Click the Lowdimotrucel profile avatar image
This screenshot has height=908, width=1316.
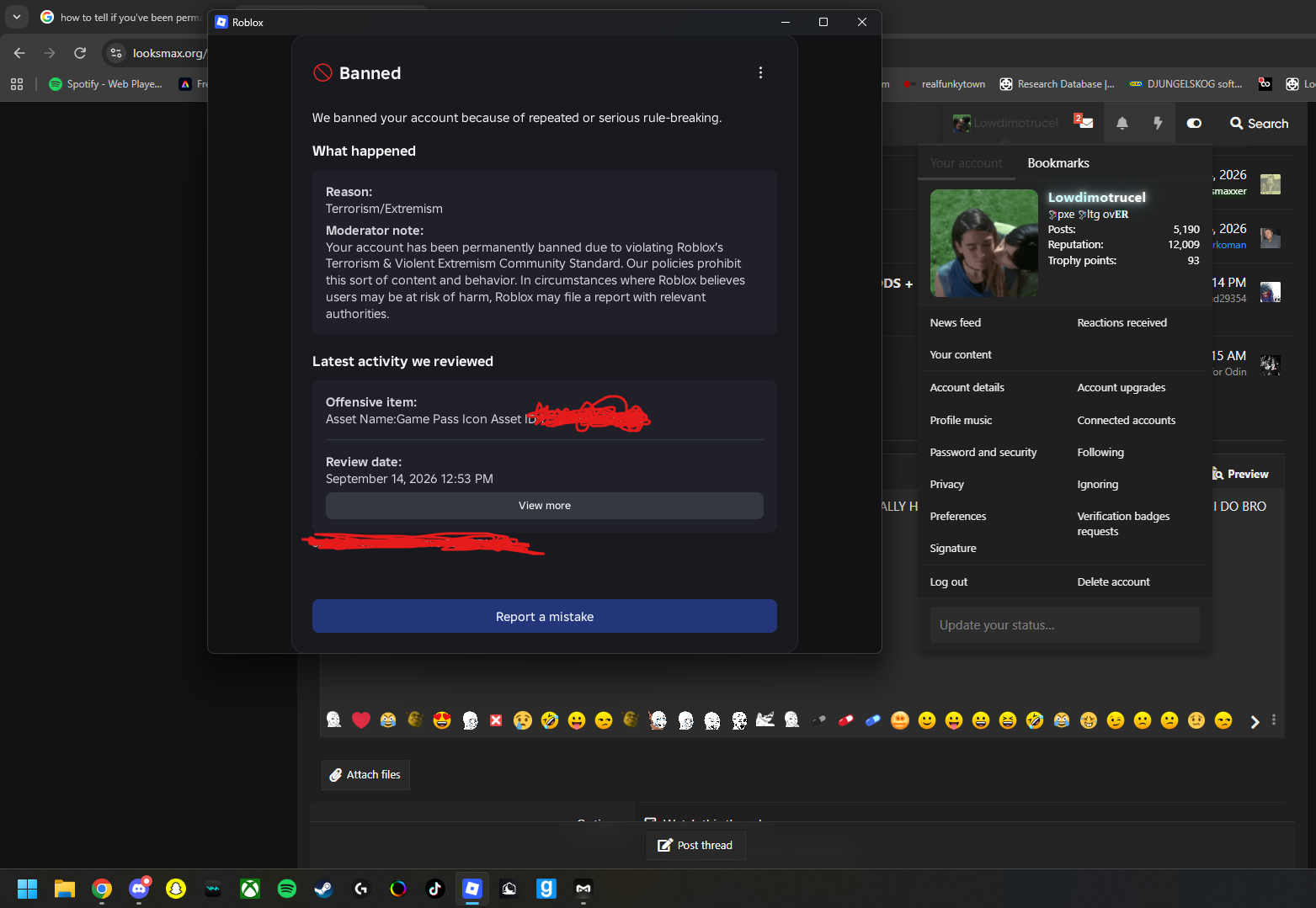(x=984, y=243)
